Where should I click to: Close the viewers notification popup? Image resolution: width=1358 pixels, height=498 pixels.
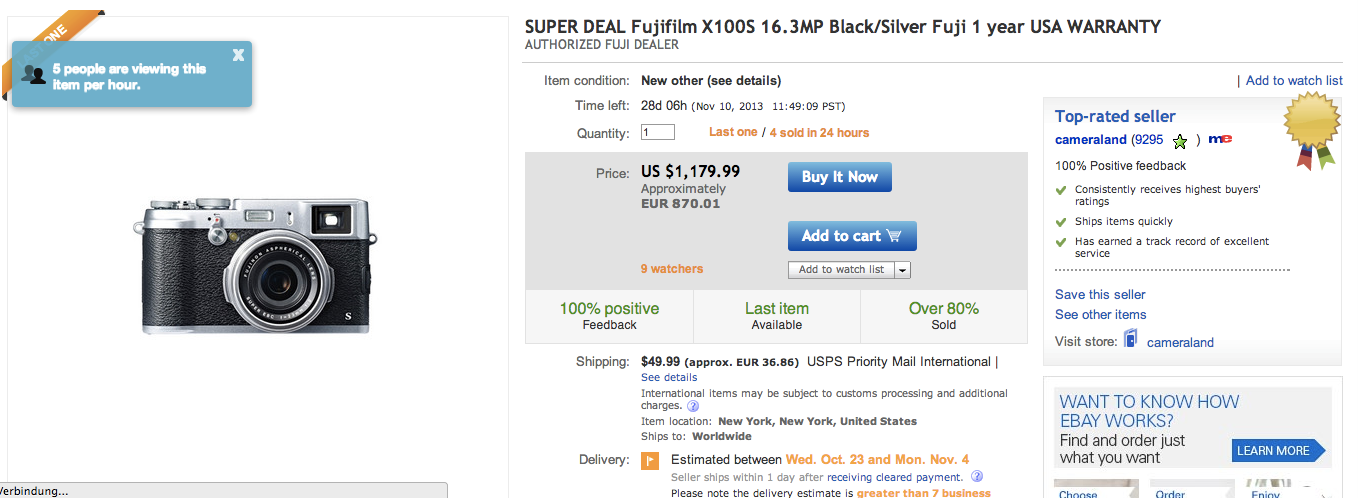click(x=238, y=55)
